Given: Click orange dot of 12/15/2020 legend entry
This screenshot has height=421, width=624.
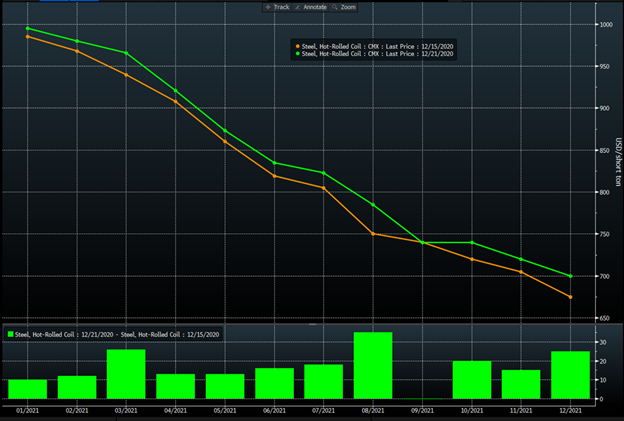Looking at the screenshot, I should click(x=297, y=45).
